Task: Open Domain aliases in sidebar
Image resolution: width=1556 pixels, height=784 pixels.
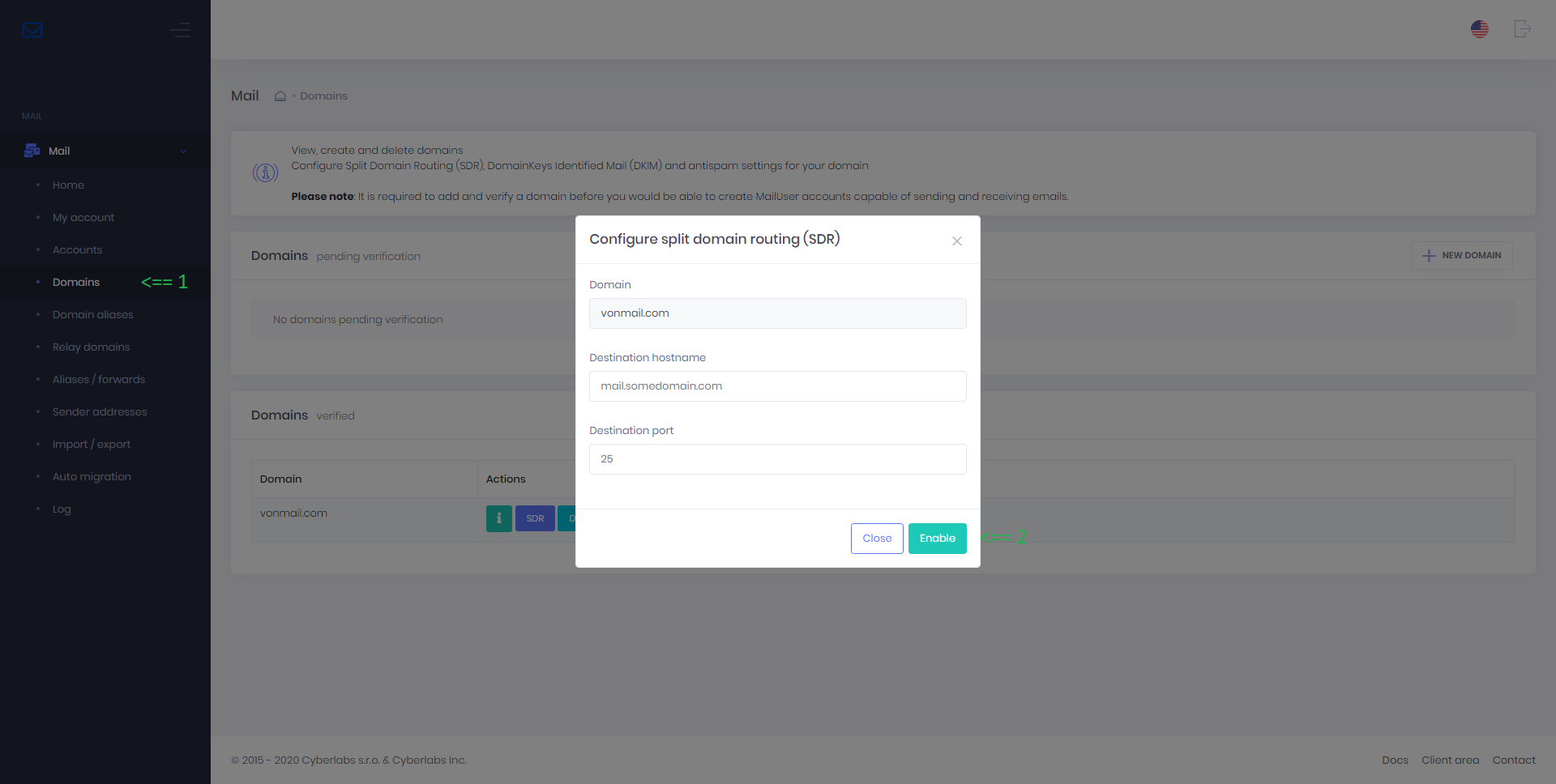Action: pyautogui.click(x=92, y=315)
